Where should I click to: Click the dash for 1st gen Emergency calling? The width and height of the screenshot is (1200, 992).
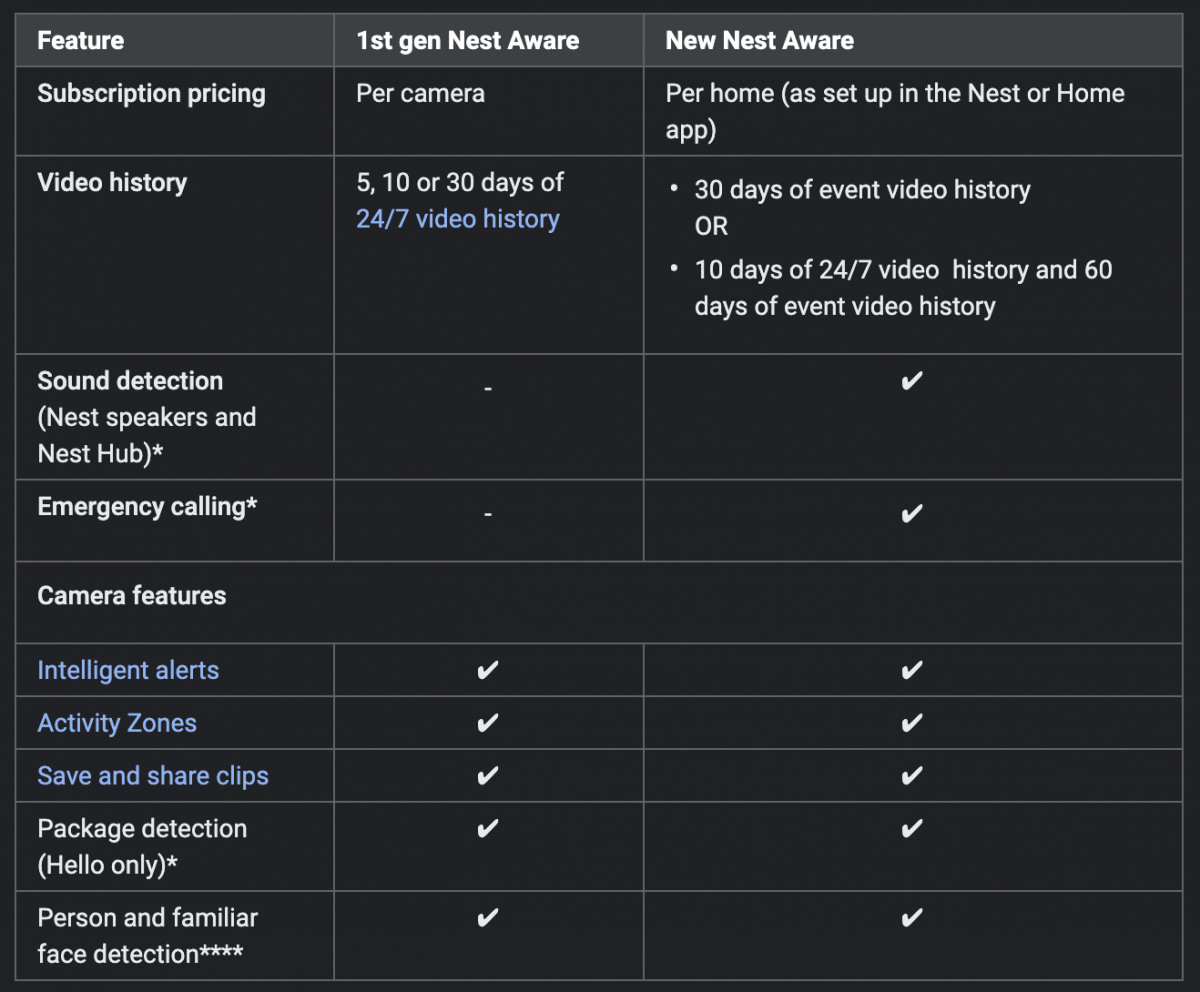pyautogui.click(x=488, y=515)
